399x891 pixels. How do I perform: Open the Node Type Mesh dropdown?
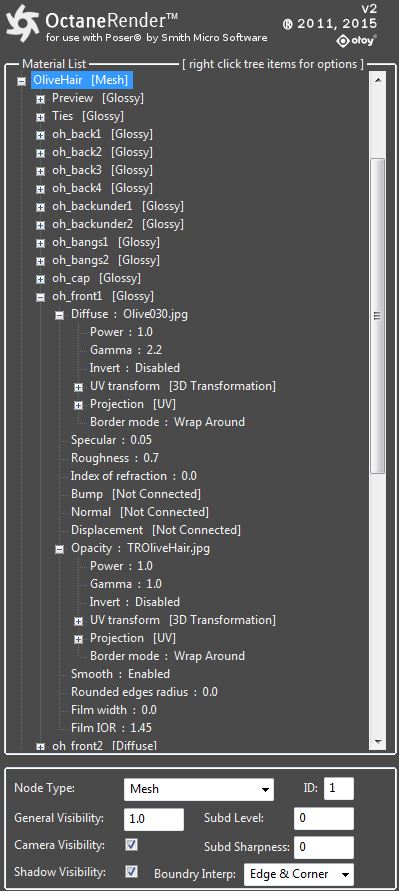click(x=199, y=789)
